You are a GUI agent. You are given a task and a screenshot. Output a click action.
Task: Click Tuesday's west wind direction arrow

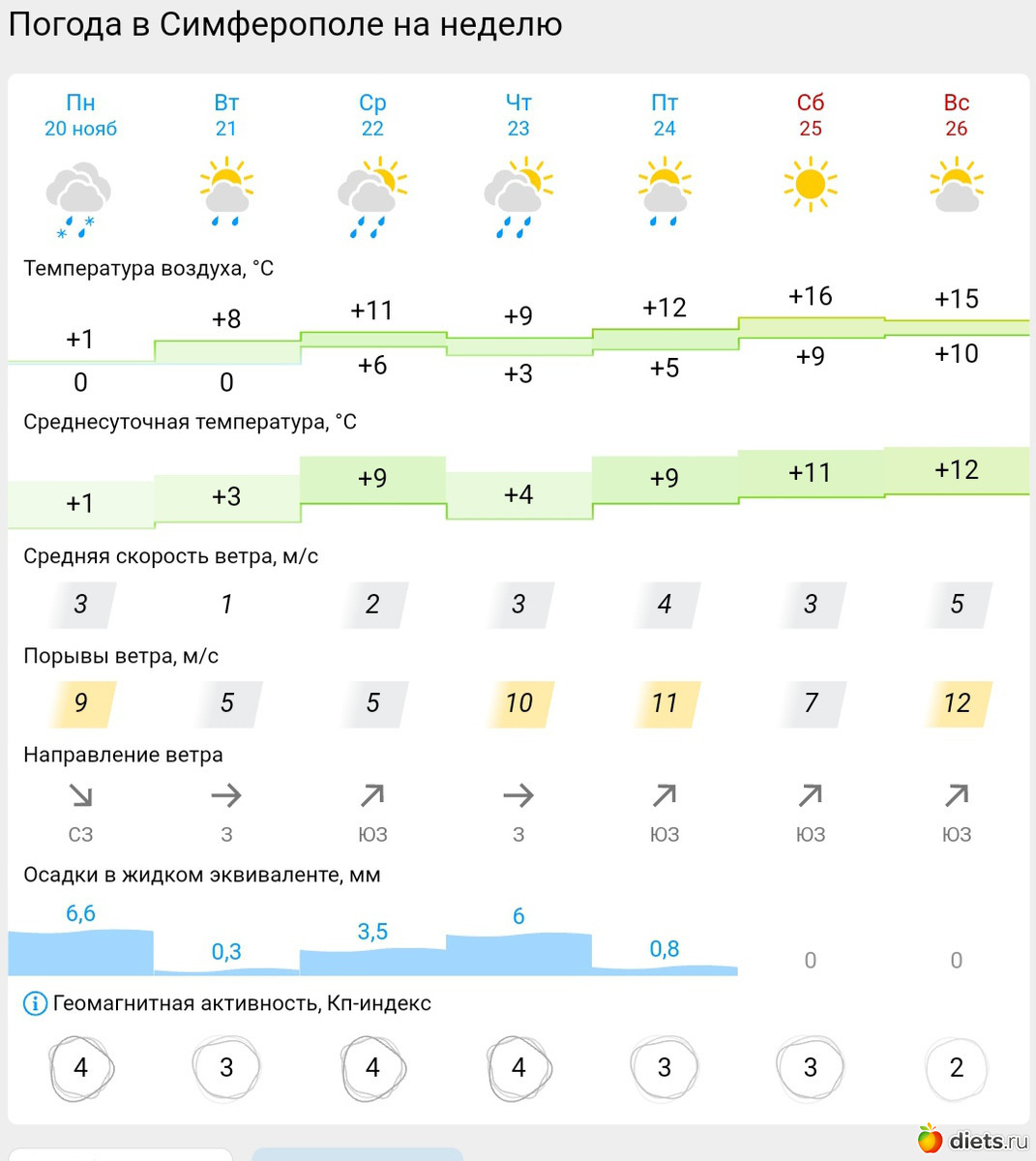coord(226,796)
